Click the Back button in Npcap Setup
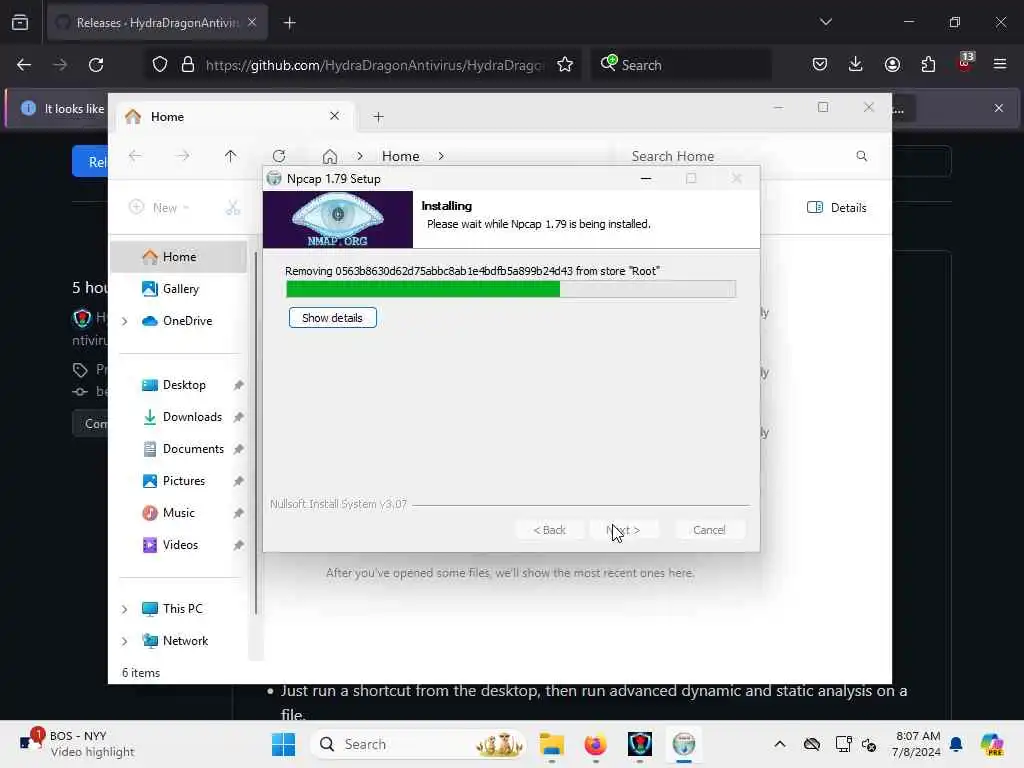The height and width of the screenshot is (768, 1024). click(549, 530)
